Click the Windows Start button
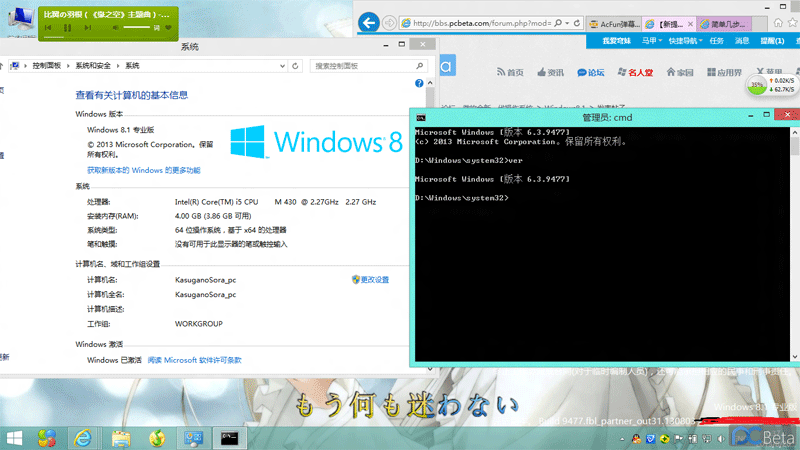800x450 pixels. (14, 437)
